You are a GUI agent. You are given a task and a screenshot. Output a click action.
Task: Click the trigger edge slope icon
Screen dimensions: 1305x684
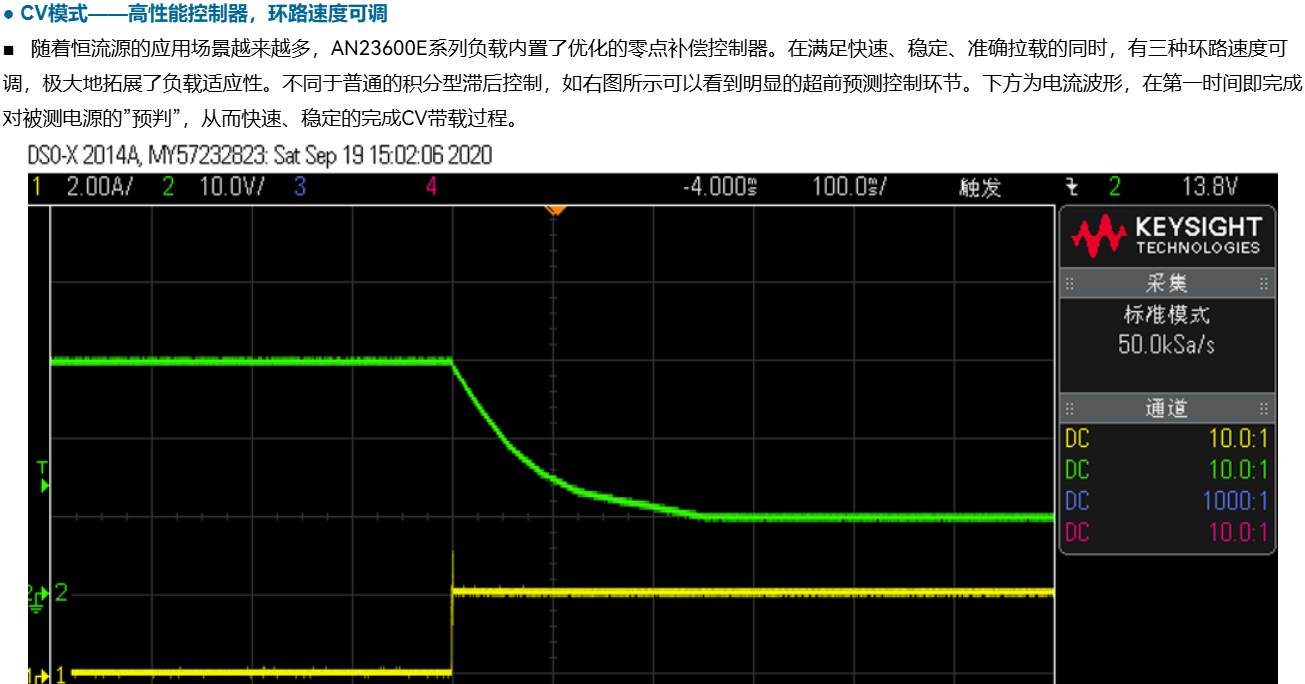click(1071, 187)
